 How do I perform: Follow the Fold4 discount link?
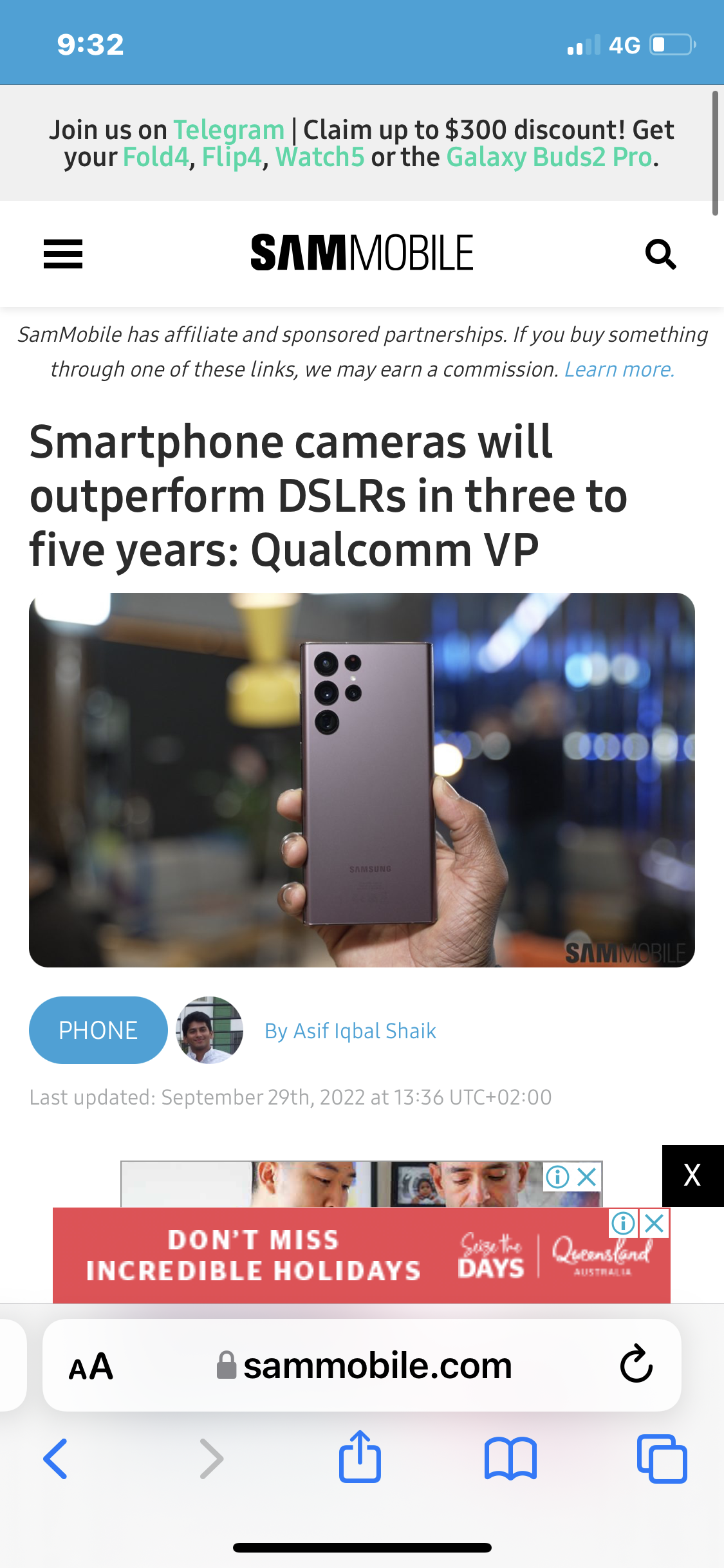coord(156,157)
